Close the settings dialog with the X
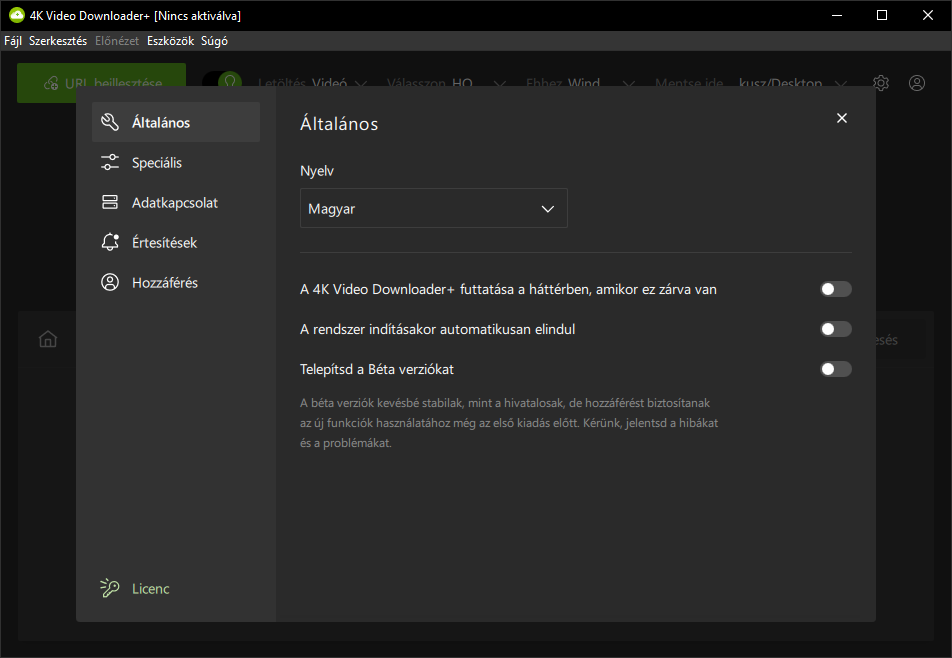The height and width of the screenshot is (658, 952). point(842,118)
